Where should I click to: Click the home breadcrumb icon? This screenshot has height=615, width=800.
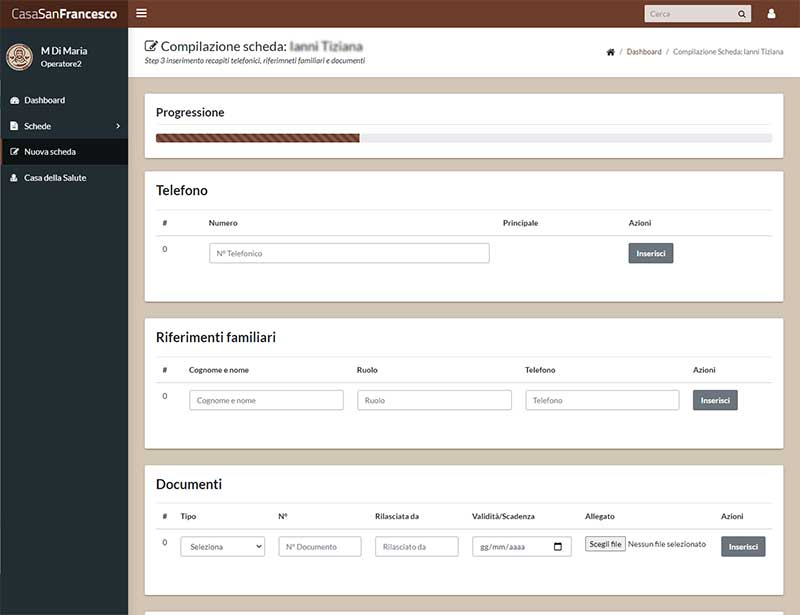(x=610, y=52)
